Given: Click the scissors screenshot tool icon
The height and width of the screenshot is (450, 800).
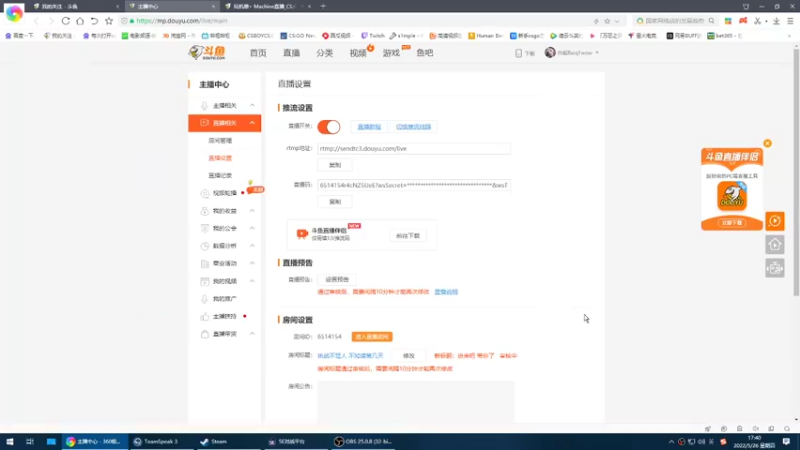Looking at the screenshot, I should coord(758,21).
